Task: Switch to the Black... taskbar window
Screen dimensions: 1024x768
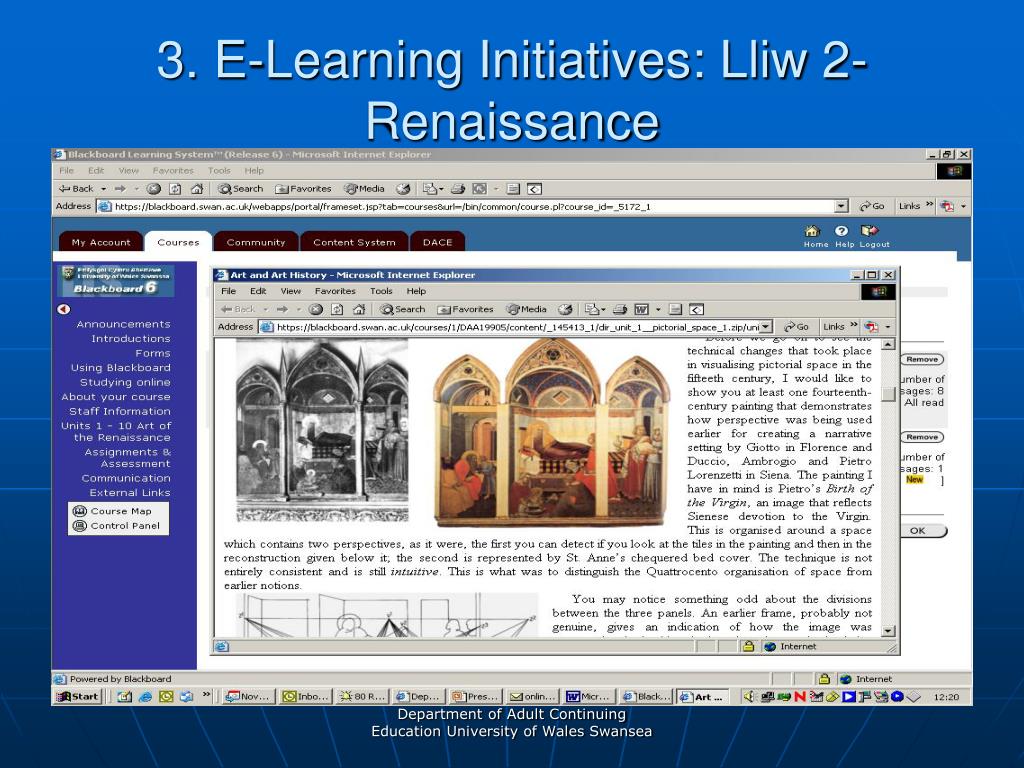Action: (x=646, y=697)
